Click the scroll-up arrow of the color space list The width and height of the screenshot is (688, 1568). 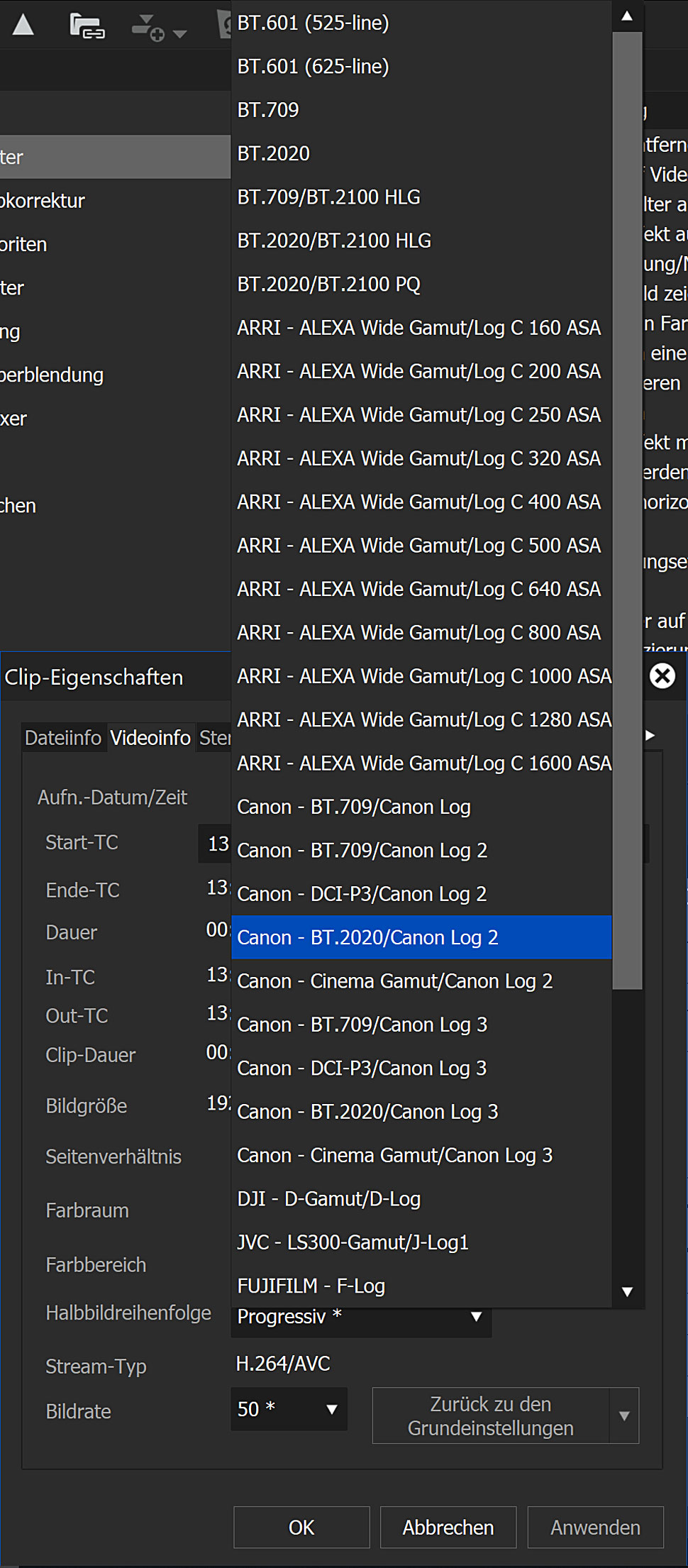point(627,16)
